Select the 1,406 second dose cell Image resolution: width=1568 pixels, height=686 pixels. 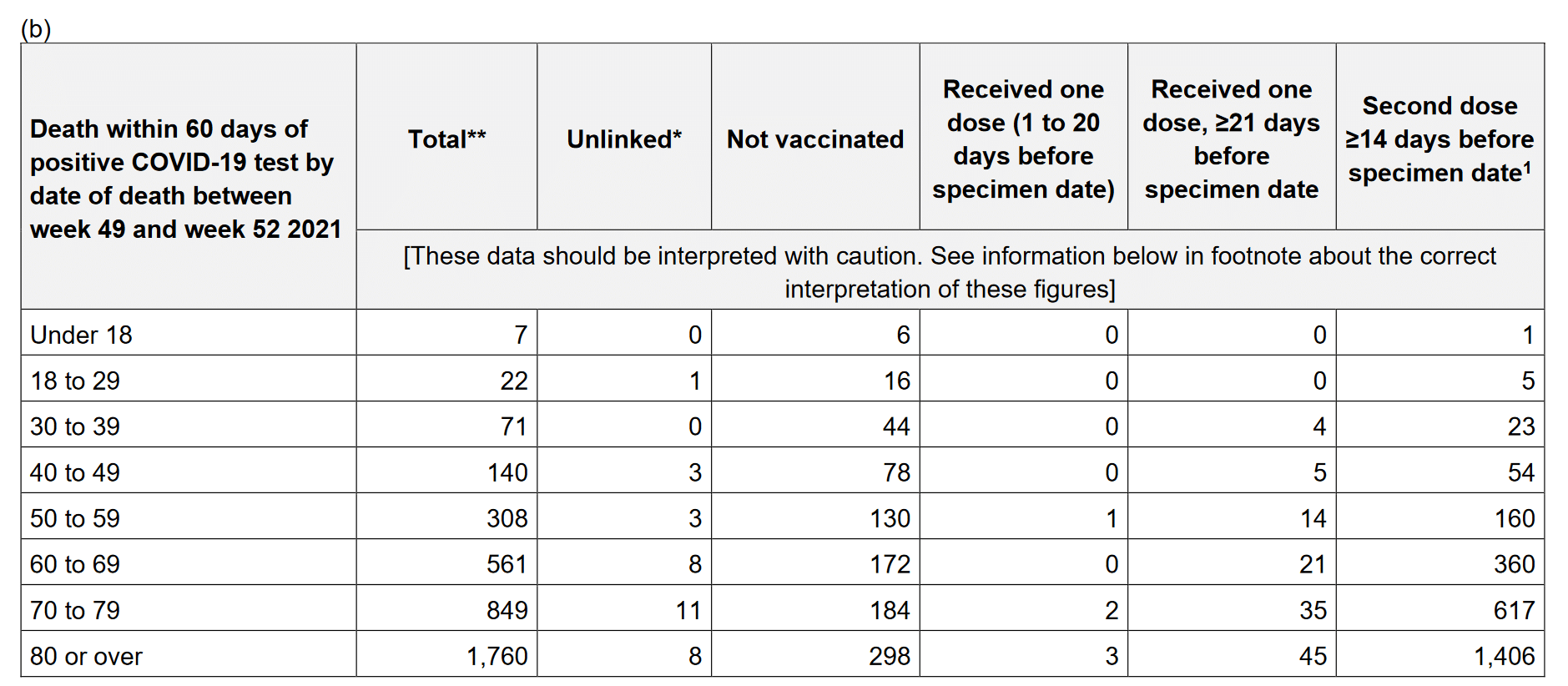point(1504,656)
